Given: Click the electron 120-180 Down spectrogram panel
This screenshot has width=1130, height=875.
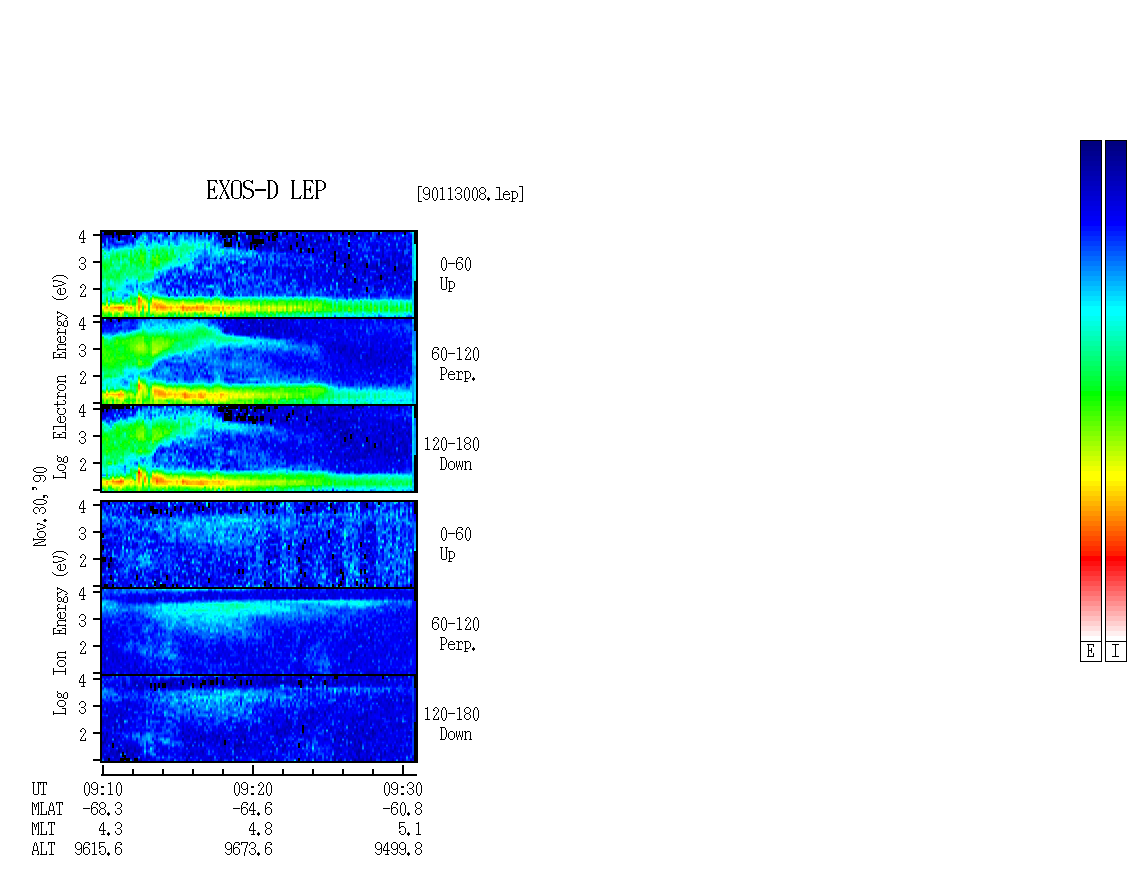Looking at the screenshot, I should click(x=259, y=448).
